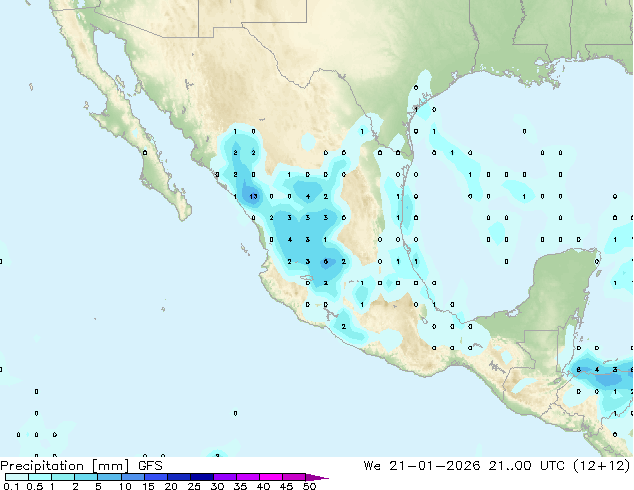Click the '0.1' legend scale label

pos(11,486)
